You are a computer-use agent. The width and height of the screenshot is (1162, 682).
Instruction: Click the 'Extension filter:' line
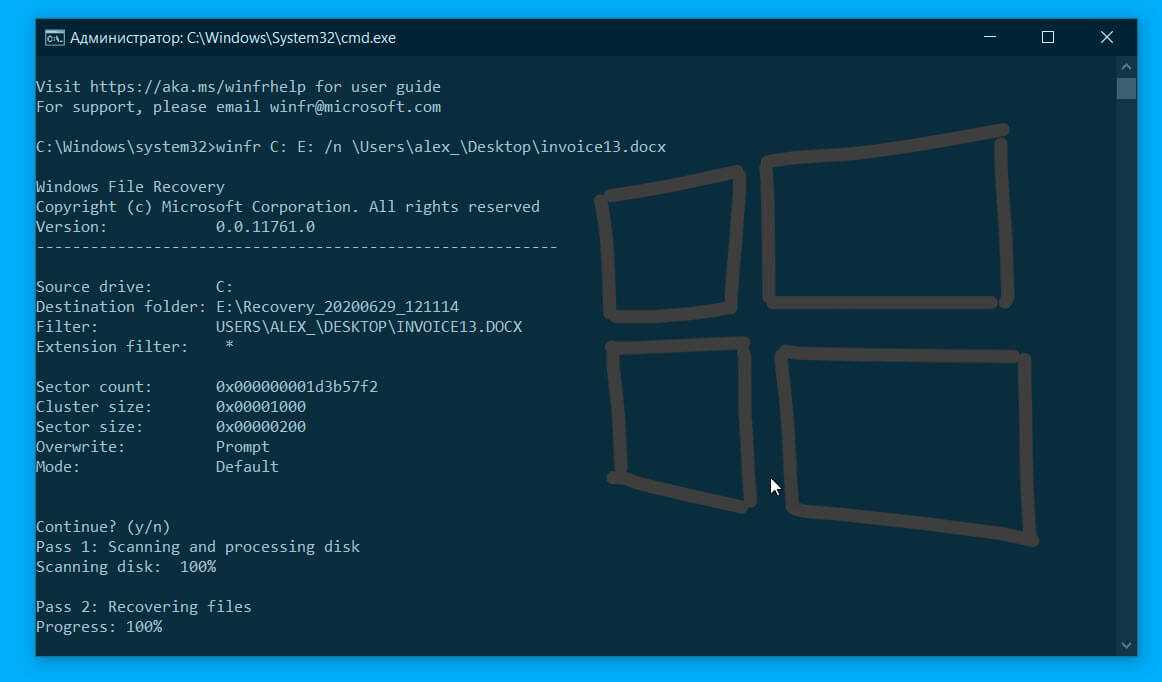click(135, 347)
